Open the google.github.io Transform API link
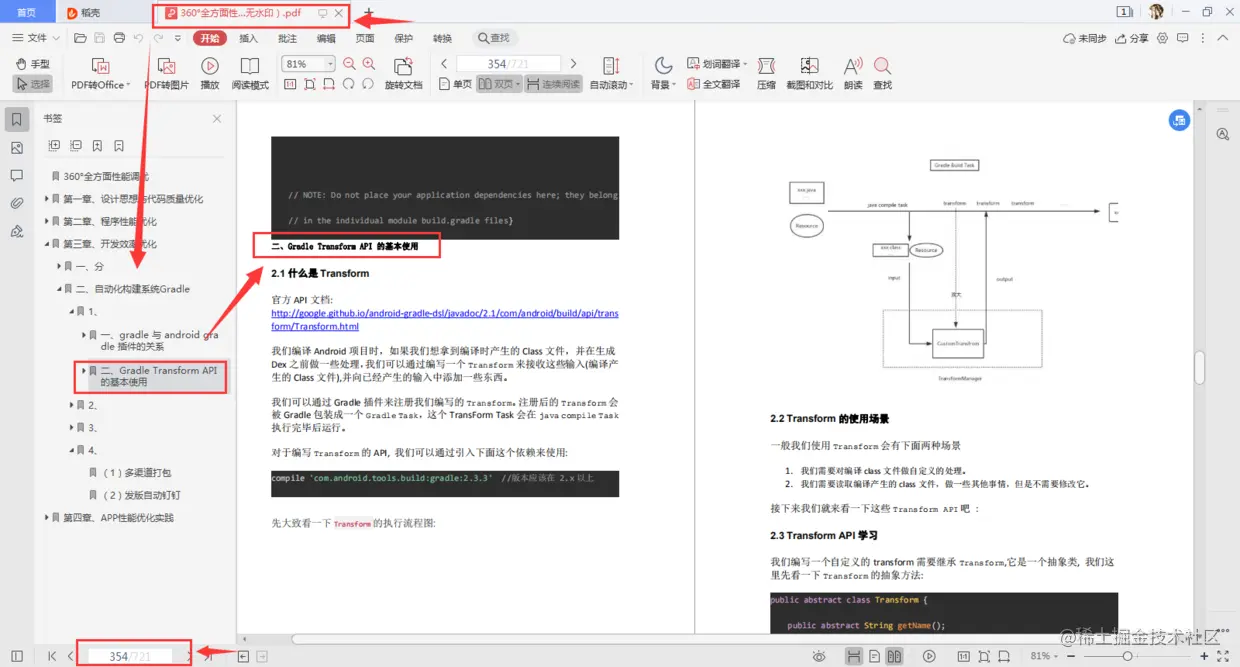This screenshot has width=1240, height=667. 445,320
